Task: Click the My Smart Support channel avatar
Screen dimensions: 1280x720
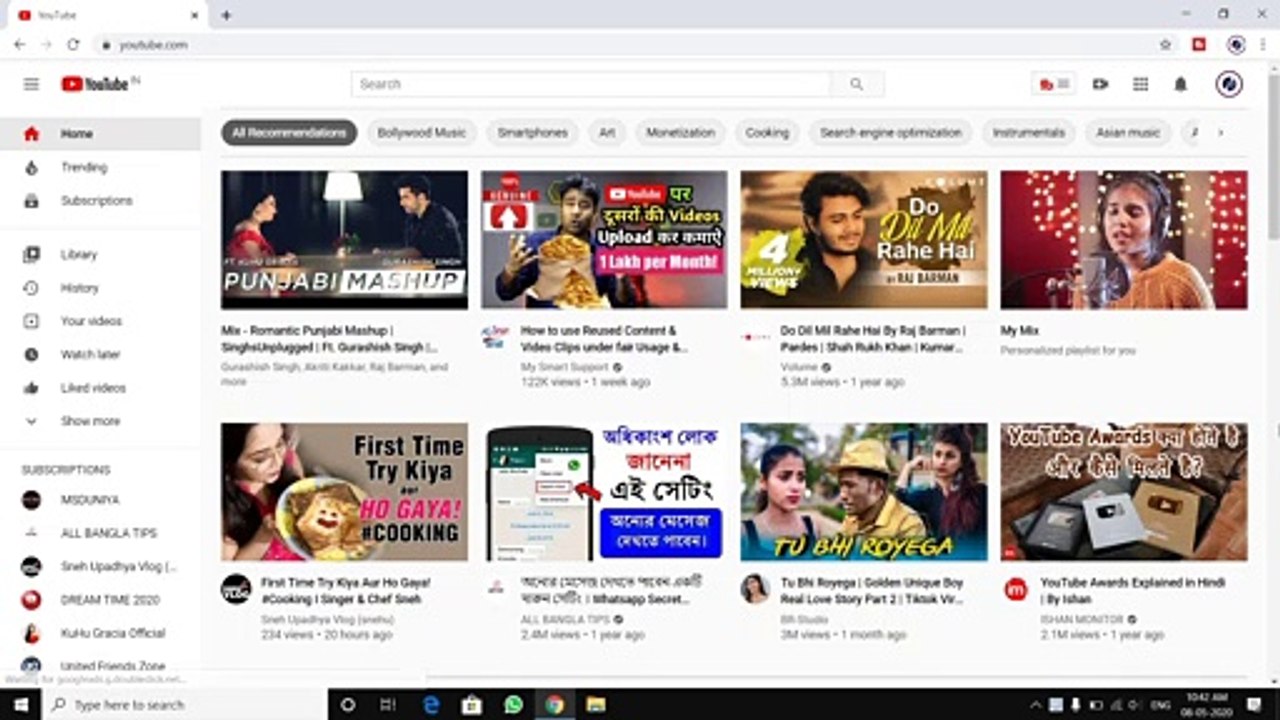Action: tap(495, 337)
